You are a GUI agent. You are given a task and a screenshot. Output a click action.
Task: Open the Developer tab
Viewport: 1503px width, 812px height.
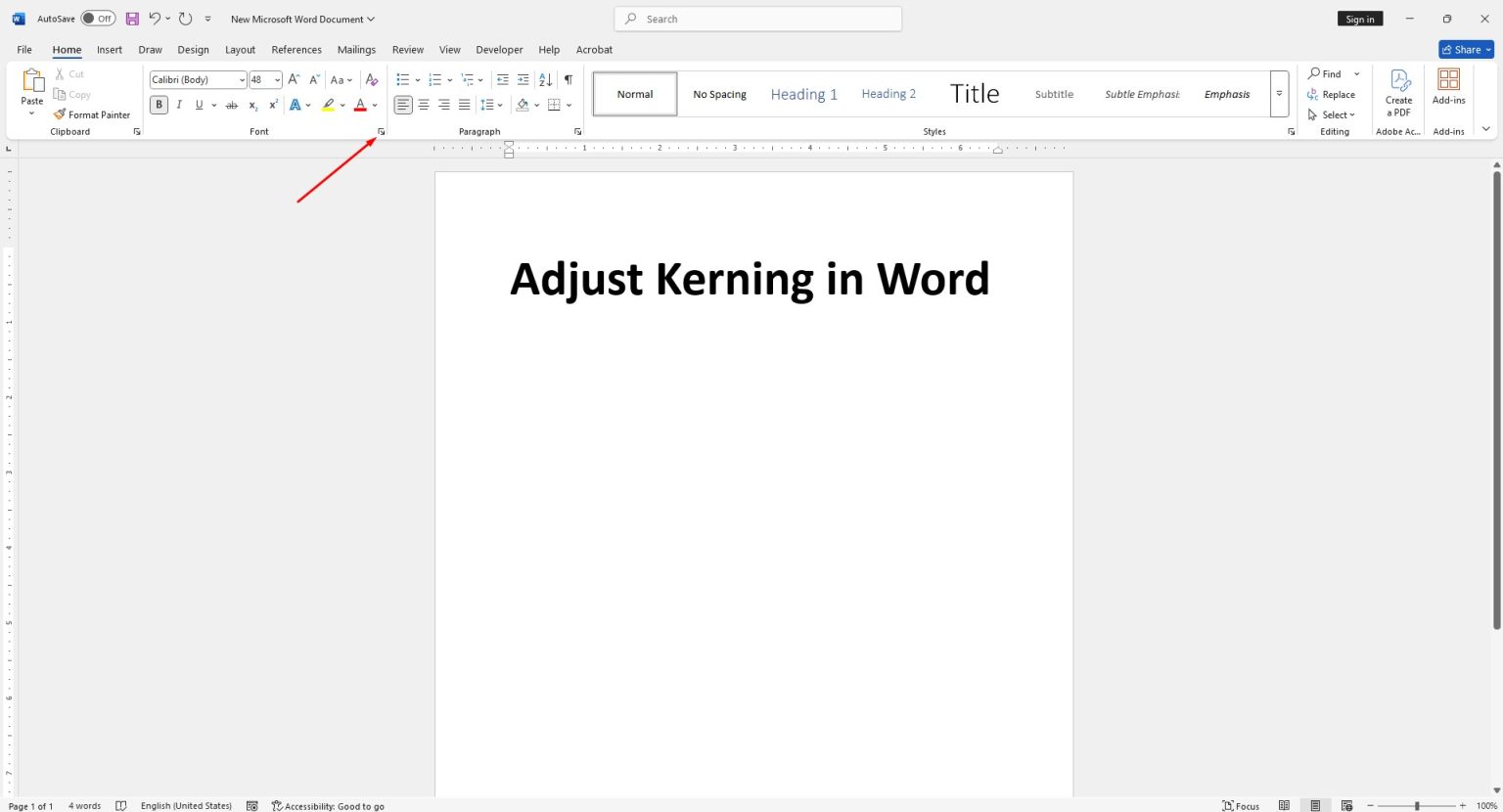coord(499,49)
